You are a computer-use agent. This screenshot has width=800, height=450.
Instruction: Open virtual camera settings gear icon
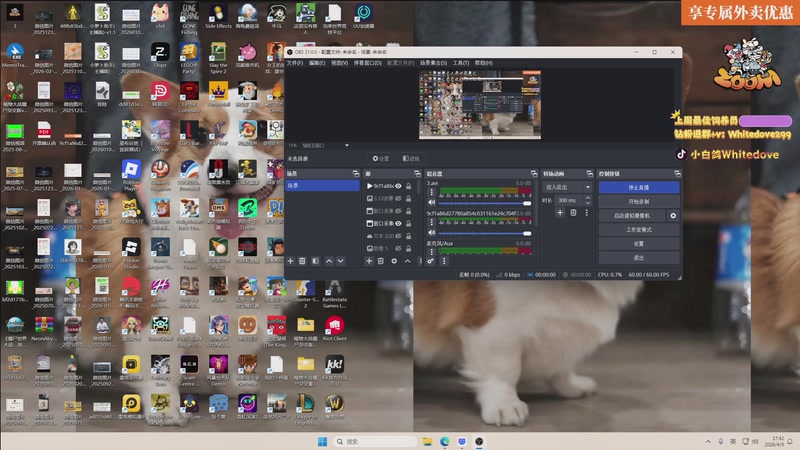673,216
